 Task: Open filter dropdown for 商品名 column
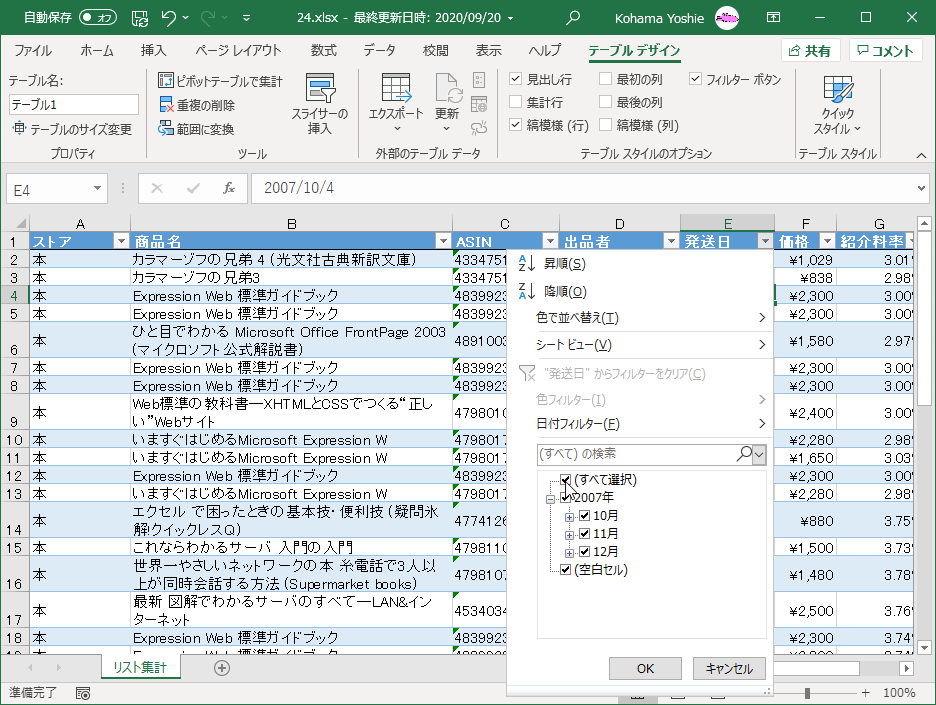point(443,241)
